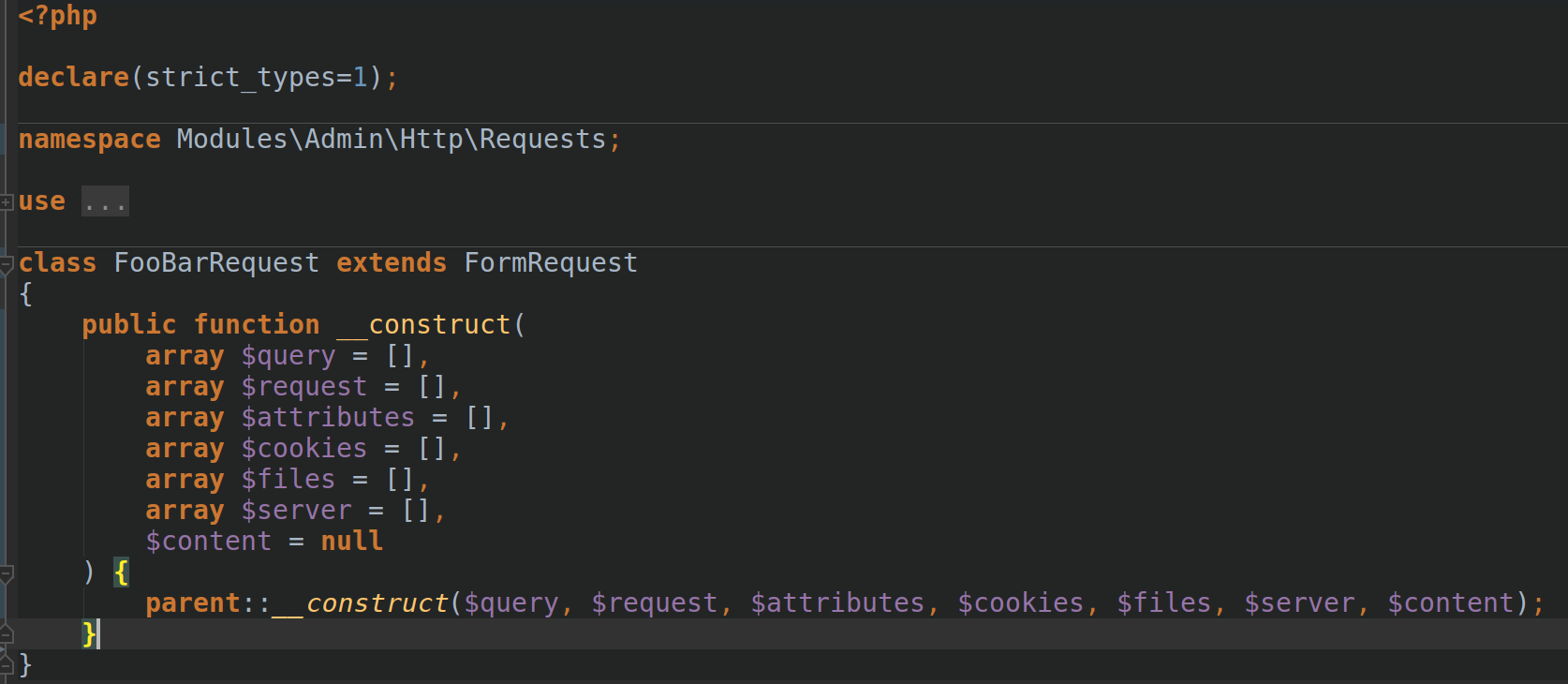Click fold end marker beside highlighted closing brace

(6, 633)
